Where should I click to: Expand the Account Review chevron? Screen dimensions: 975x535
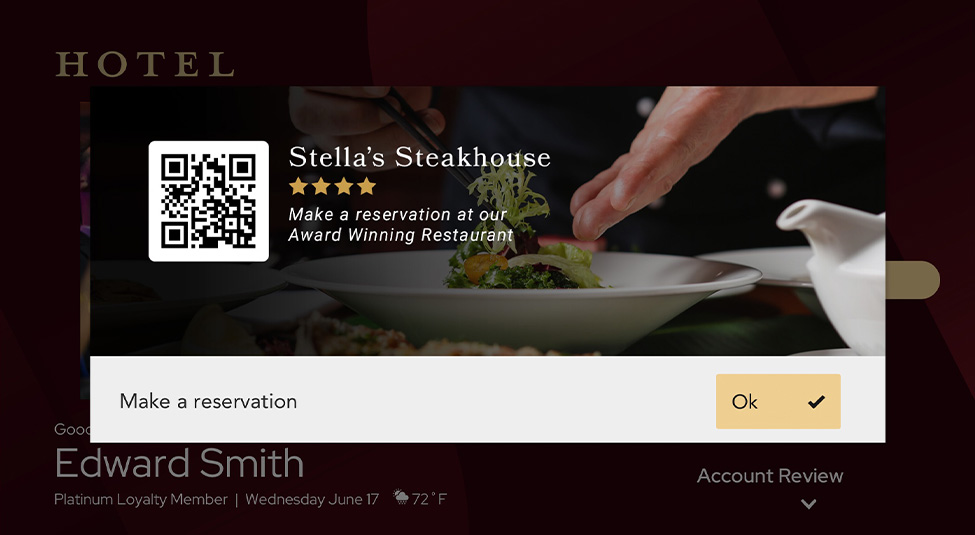tap(808, 504)
